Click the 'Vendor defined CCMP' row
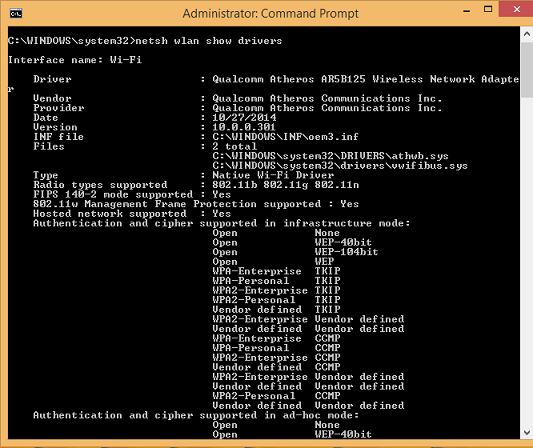The image size is (533, 448). tap(276, 367)
